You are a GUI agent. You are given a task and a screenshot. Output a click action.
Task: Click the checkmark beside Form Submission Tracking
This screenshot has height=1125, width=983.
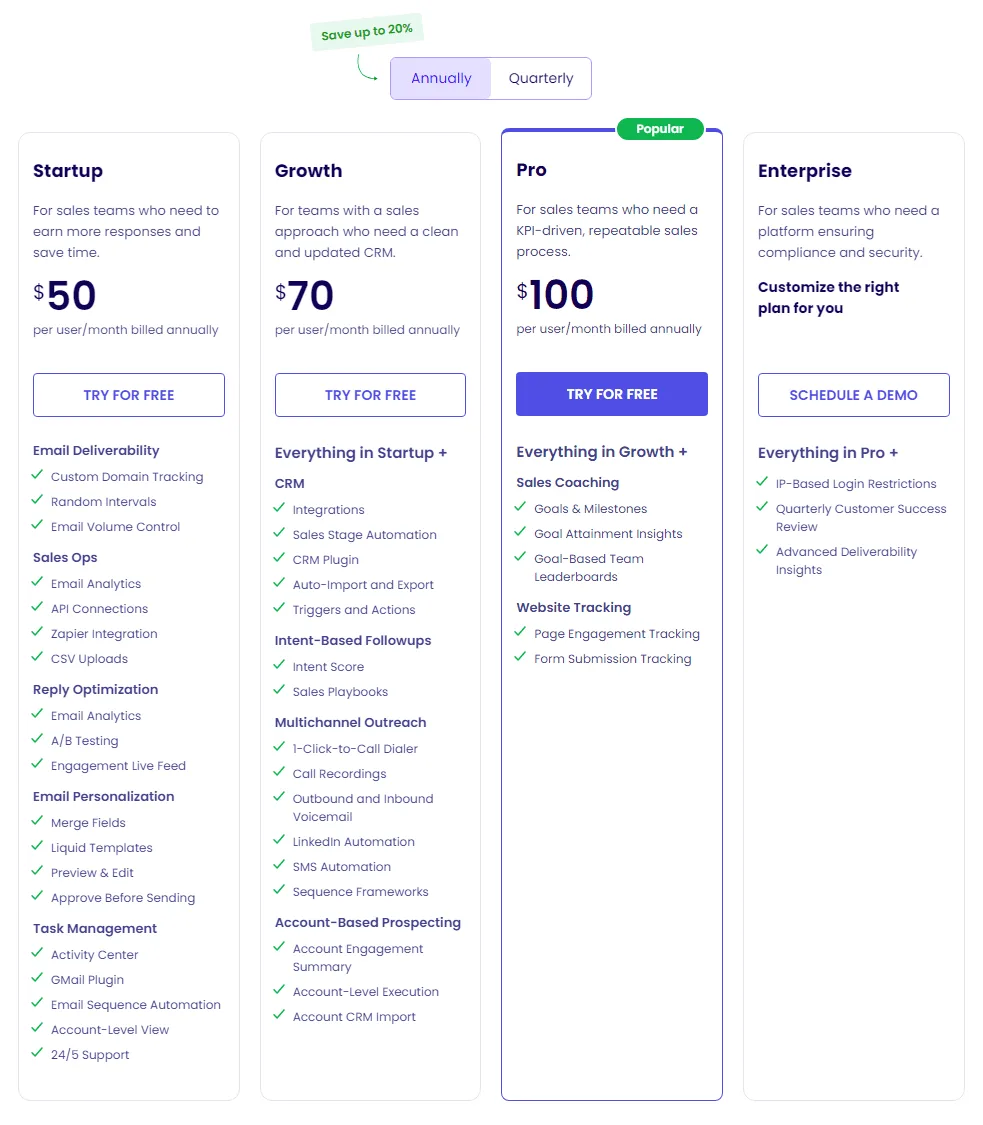tap(521, 658)
